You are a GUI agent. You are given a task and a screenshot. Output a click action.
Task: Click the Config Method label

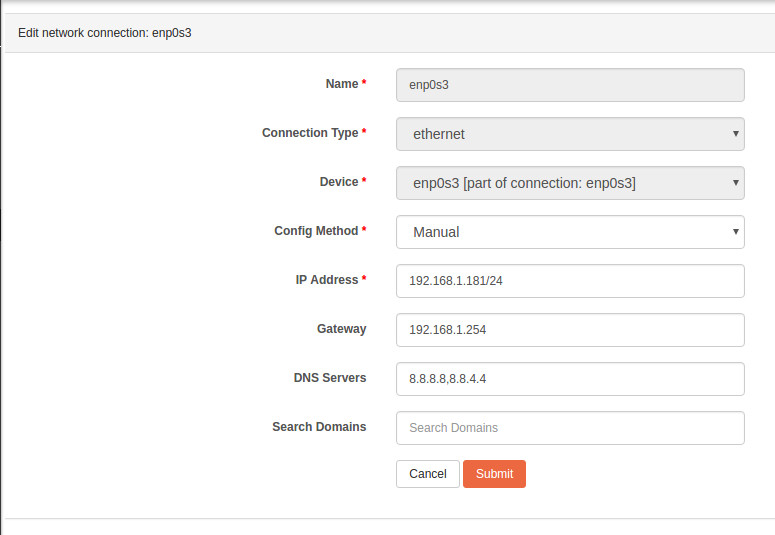coord(316,231)
